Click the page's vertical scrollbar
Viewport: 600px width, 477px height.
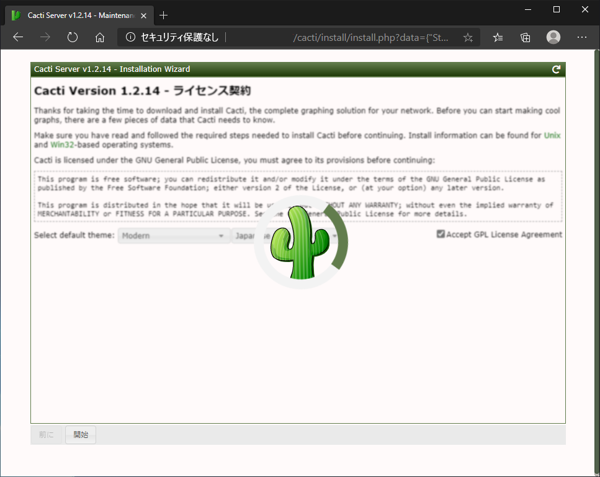(597, 260)
